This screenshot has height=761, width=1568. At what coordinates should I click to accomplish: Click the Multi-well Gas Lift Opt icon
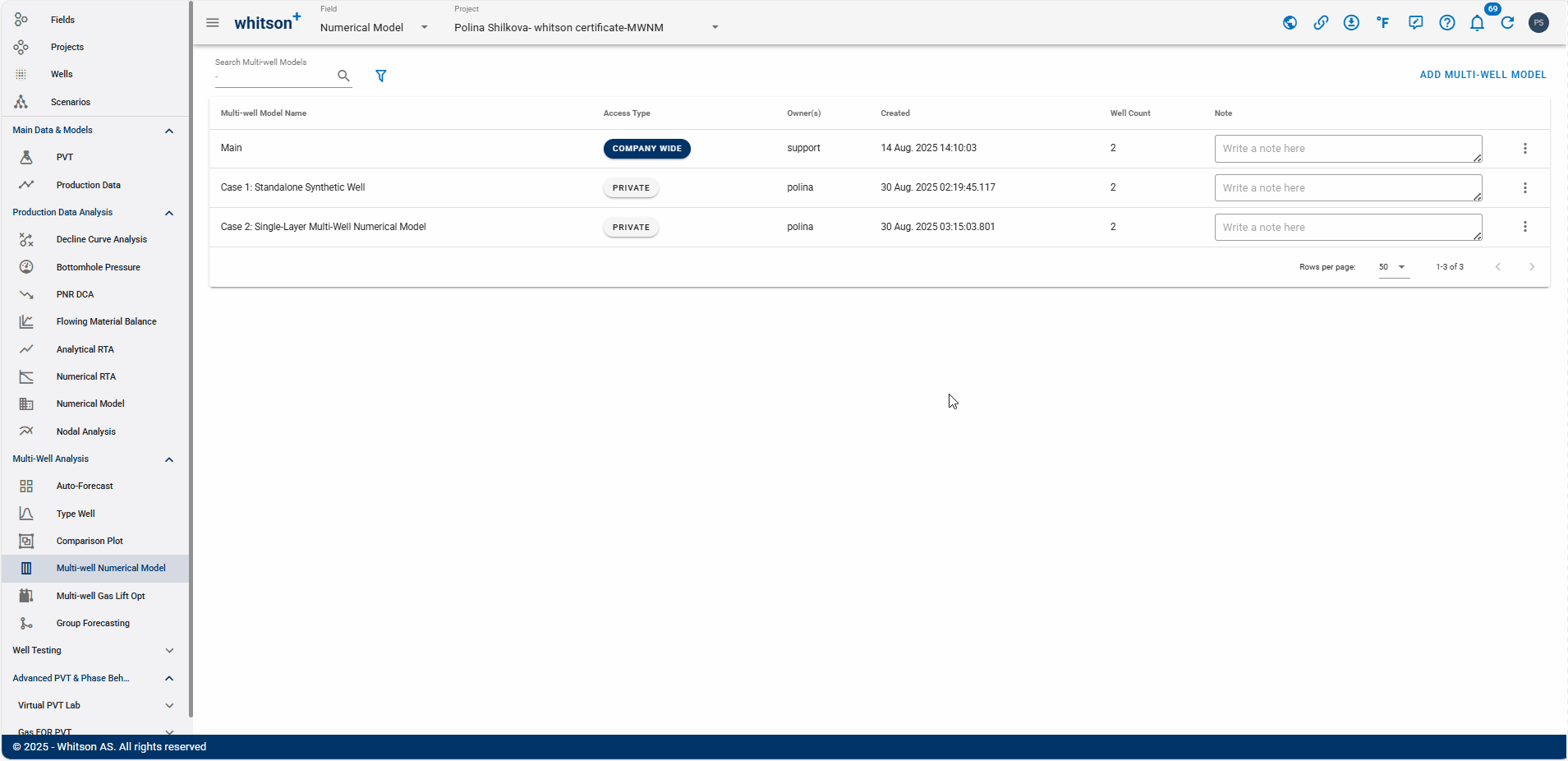[x=26, y=596]
